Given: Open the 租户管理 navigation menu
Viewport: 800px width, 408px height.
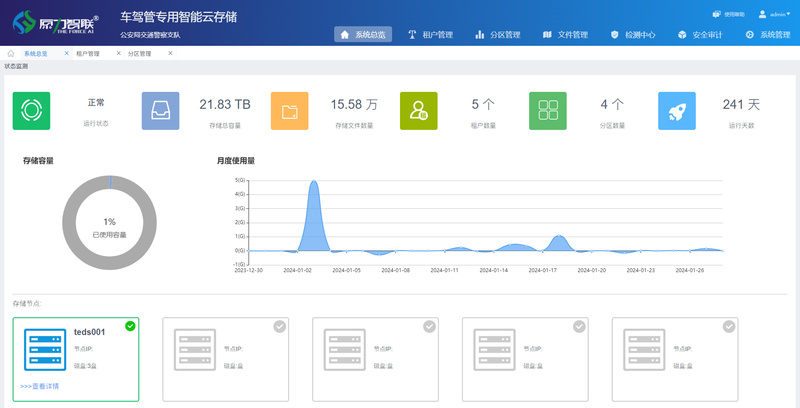Looking at the screenshot, I should pyautogui.click(x=431, y=35).
